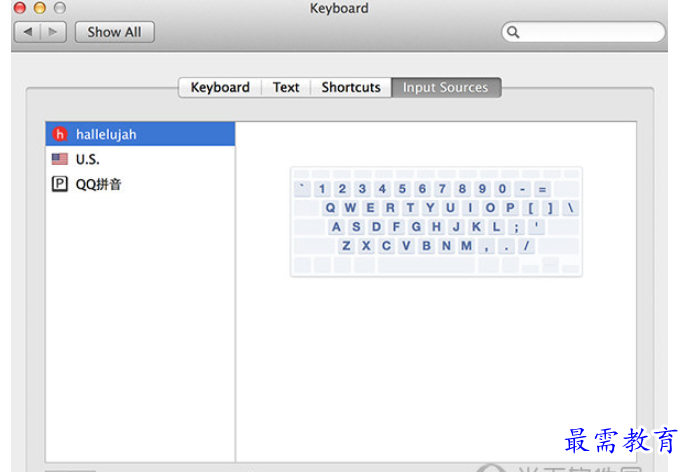Go back with the left arrow button
Viewport: 686px width, 472px height.
click(x=28, y=32)
